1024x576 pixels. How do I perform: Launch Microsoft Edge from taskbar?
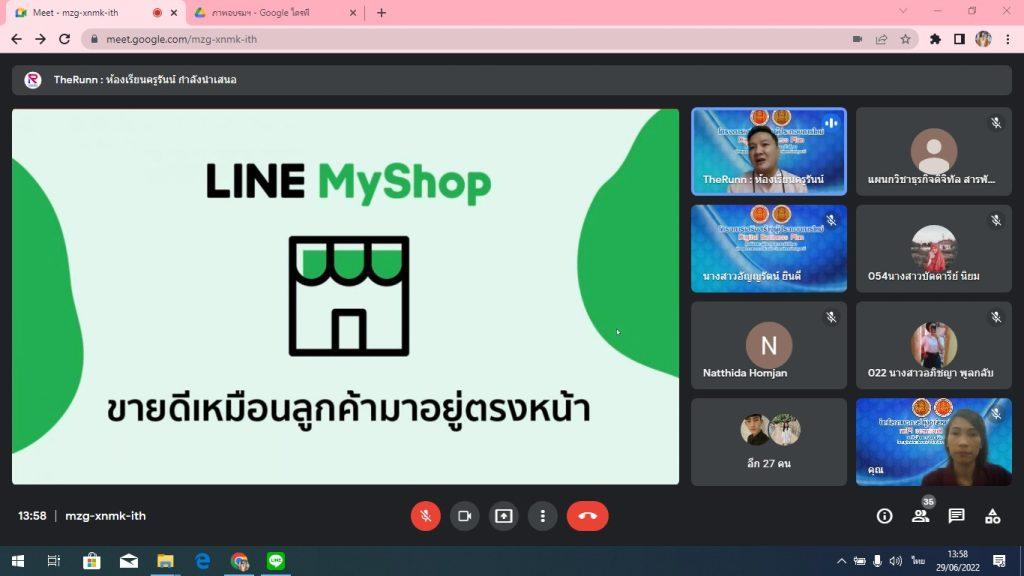[202, 561]
